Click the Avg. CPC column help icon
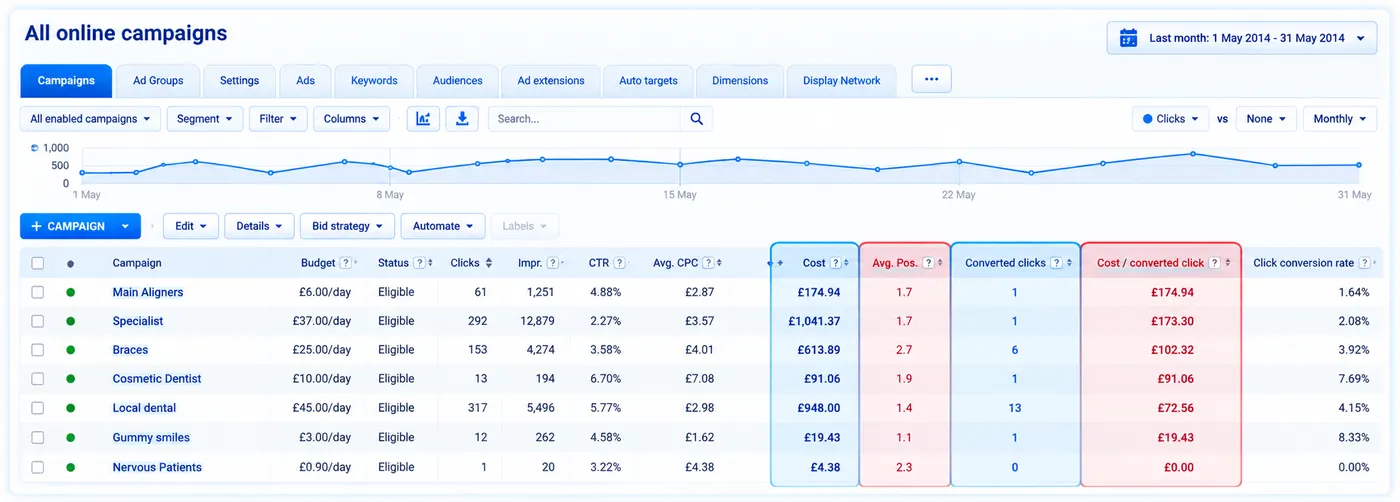This screenshot has height=502, width=1400. [709, 263]
